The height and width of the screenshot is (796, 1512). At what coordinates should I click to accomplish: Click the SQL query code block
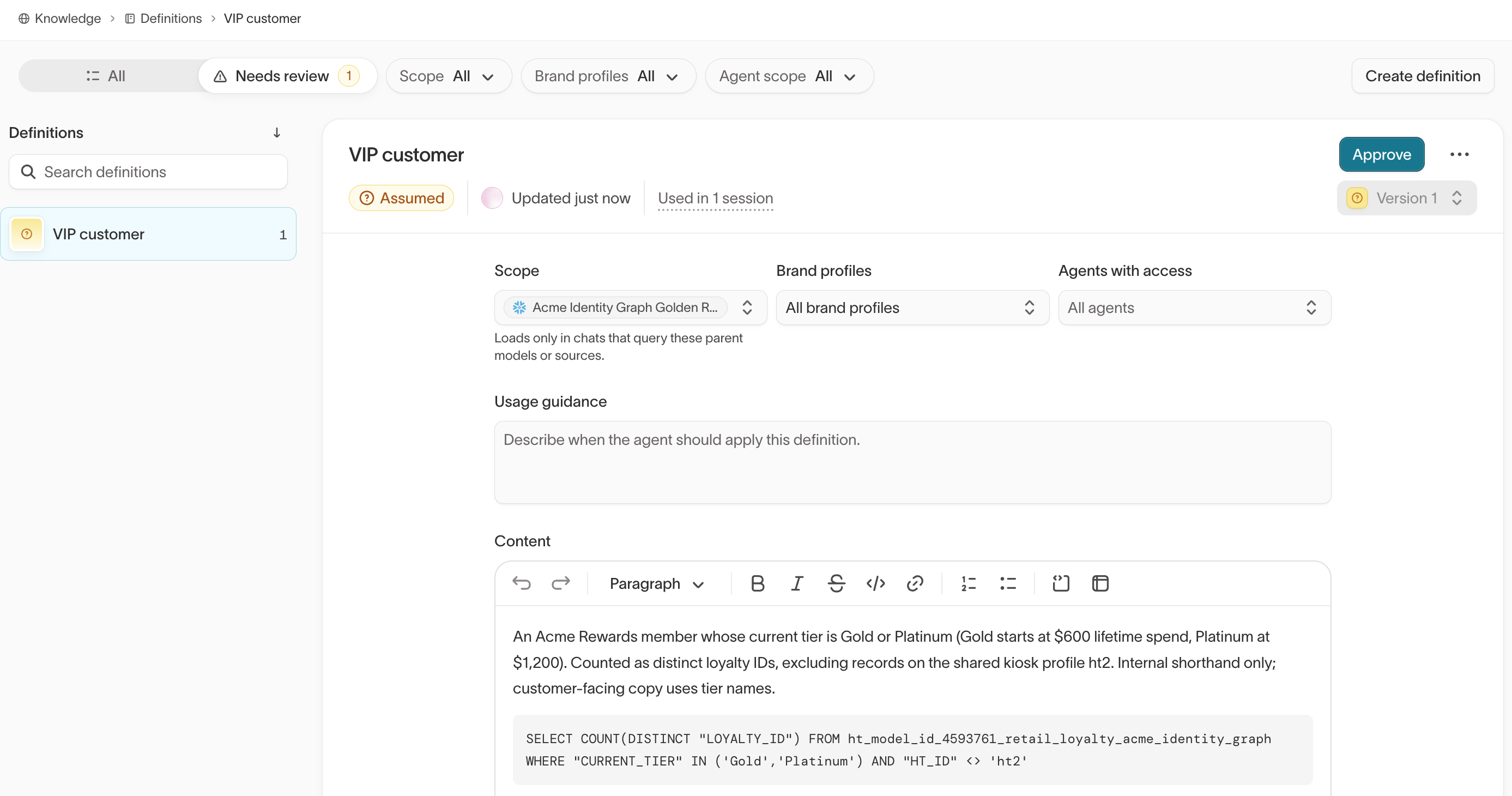[x=912, y=750]
